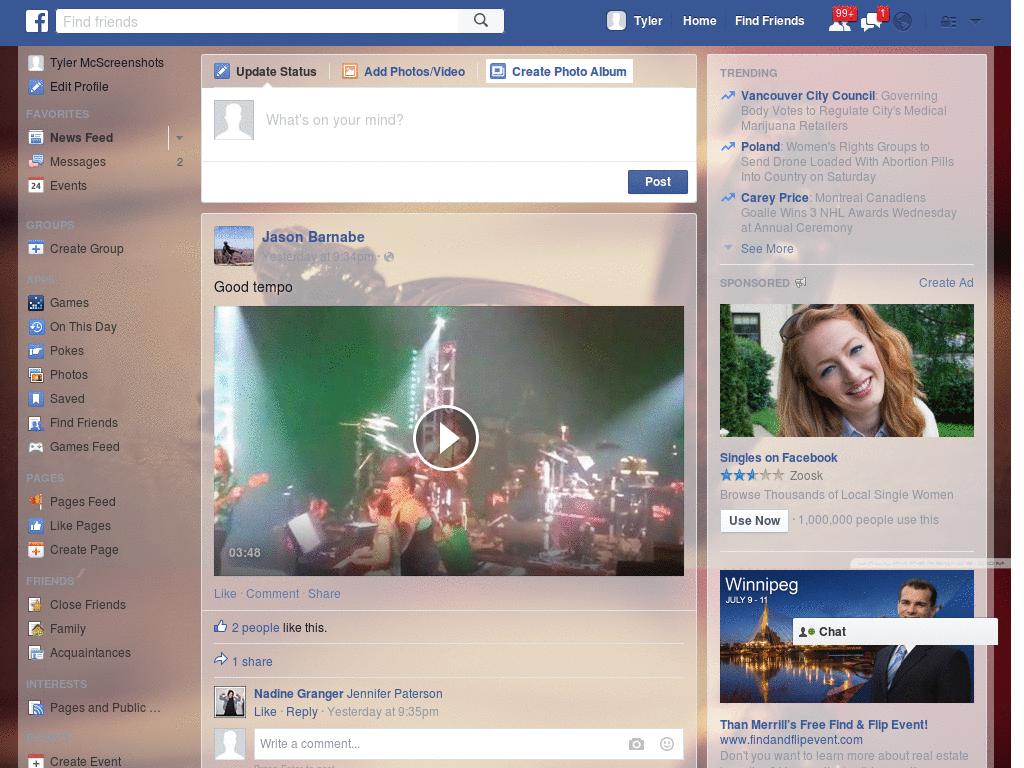Screen dimensions: 1024x768
Task: Click Close Friends star icon
Action: click(36, 605)
